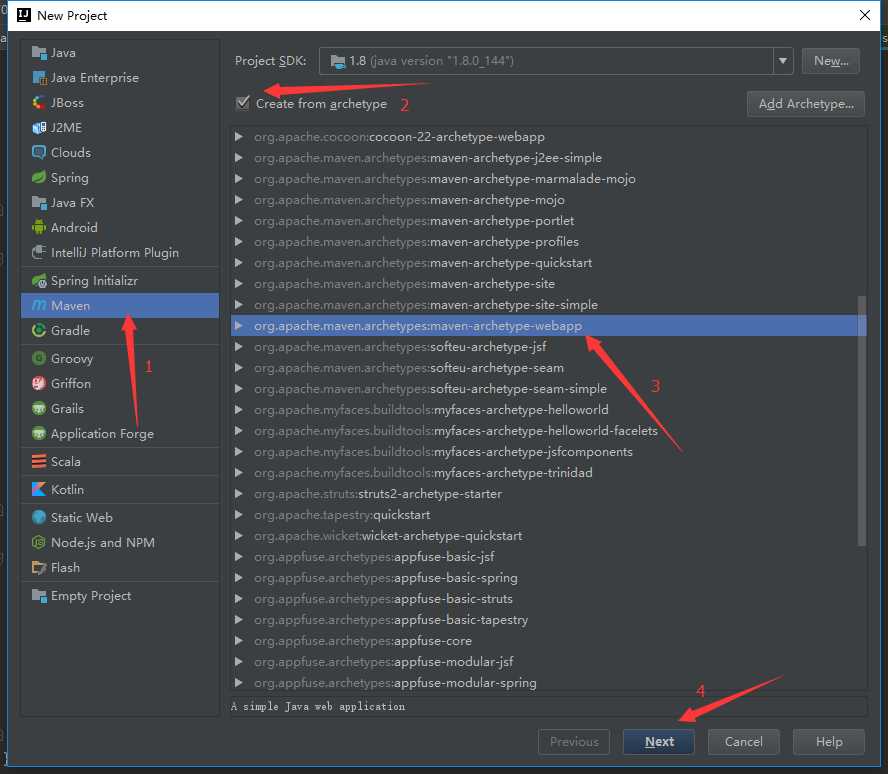Click the Gradle icon

tap(39, 330)
